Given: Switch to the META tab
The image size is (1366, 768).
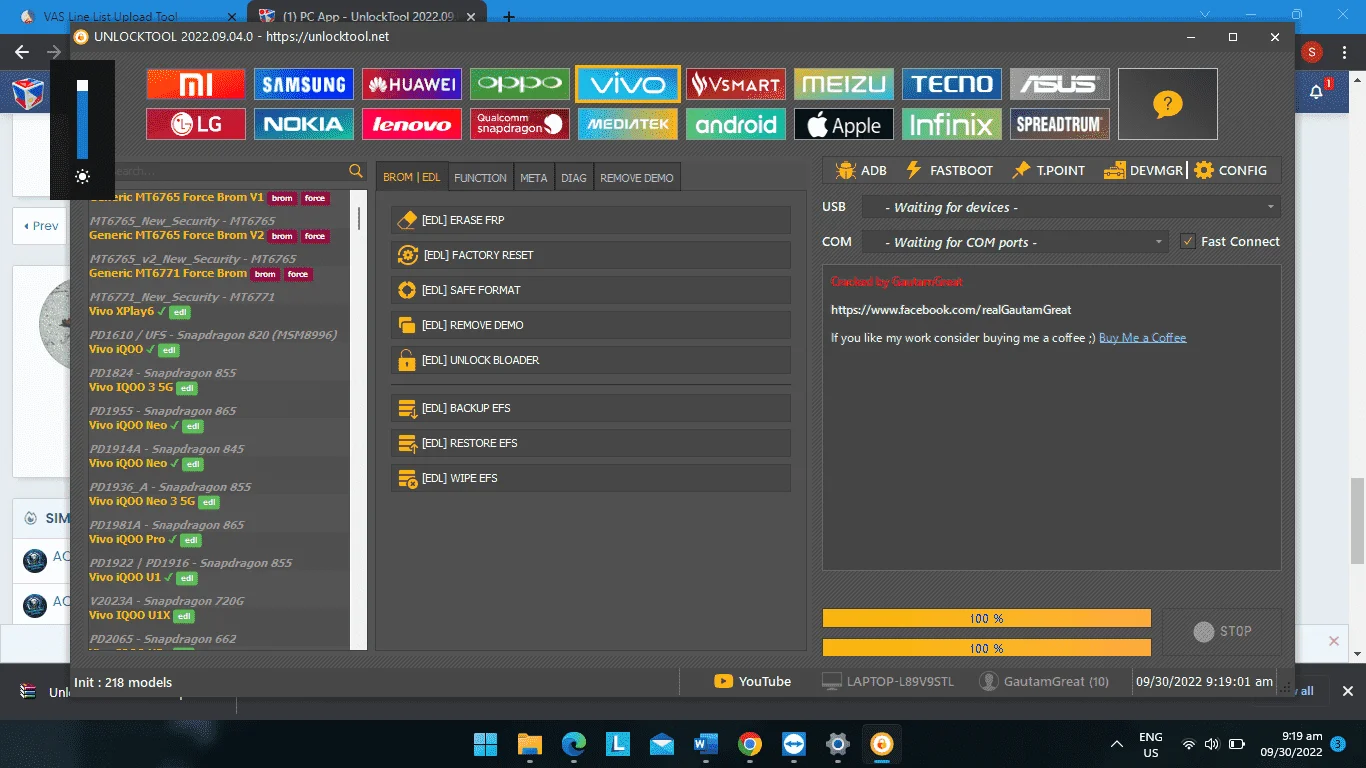Looking at the screenshot, I should tap(534, 177).
